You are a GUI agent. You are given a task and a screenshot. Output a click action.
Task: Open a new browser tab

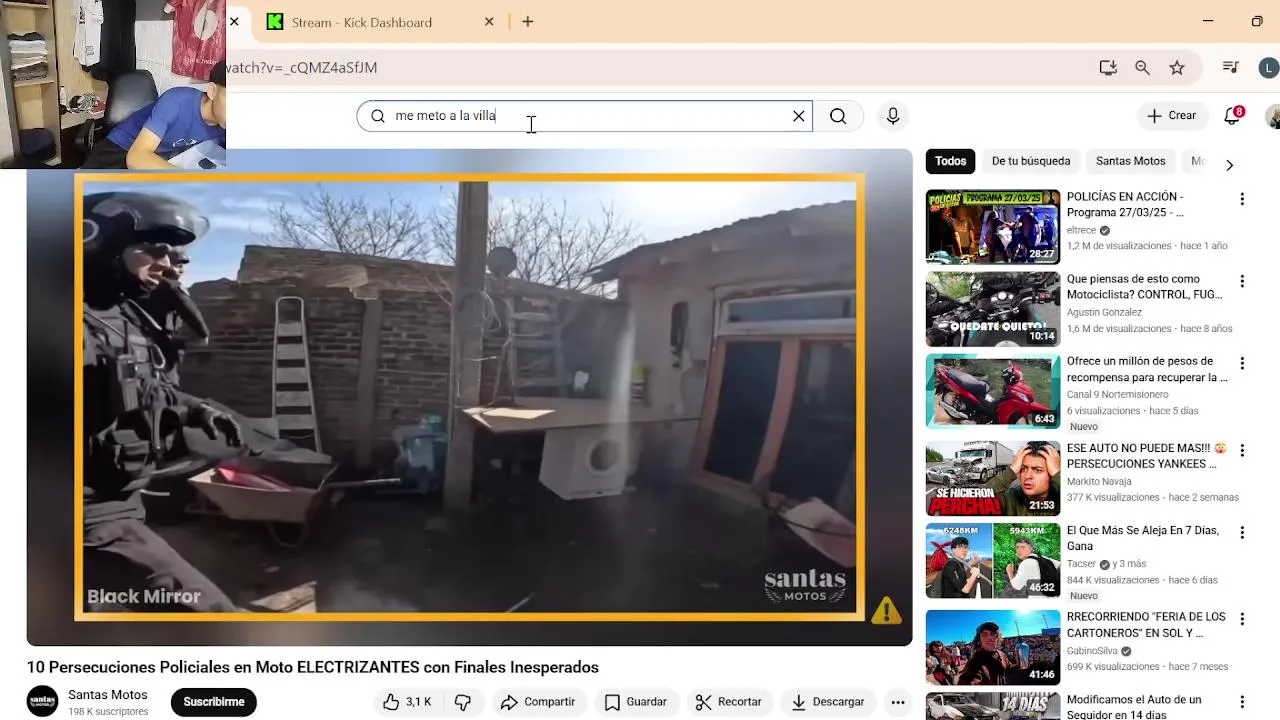pos(528,22)
